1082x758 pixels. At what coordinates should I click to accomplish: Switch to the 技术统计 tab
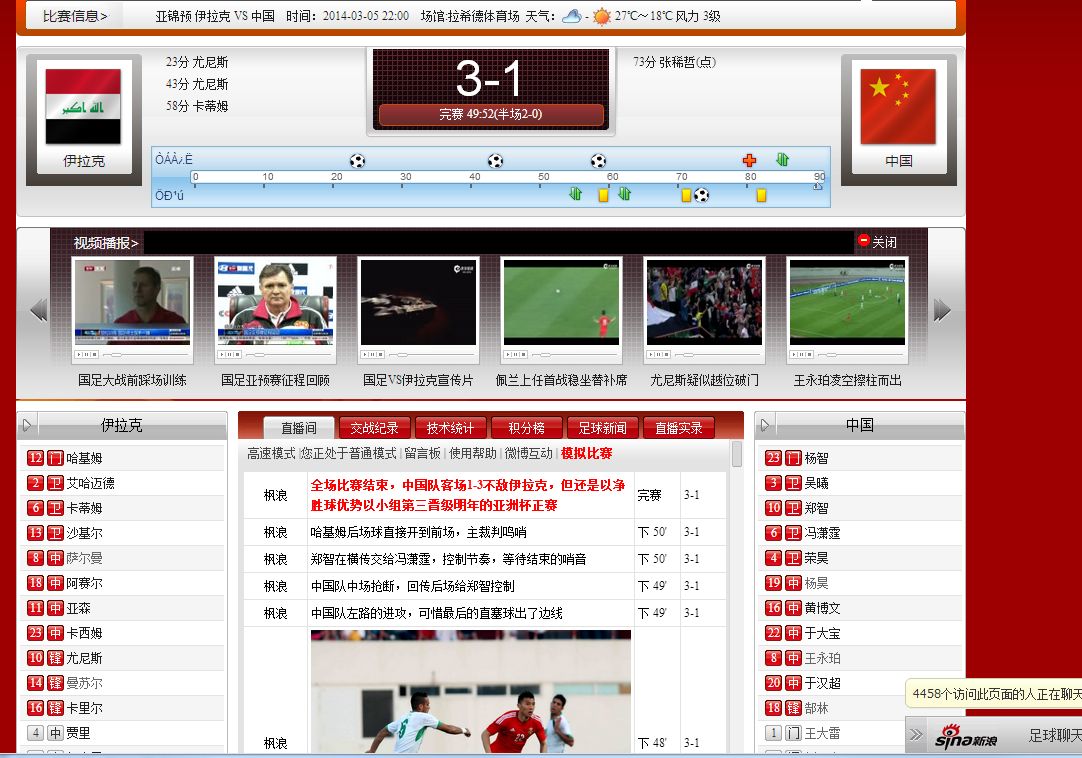coord(450,427)
